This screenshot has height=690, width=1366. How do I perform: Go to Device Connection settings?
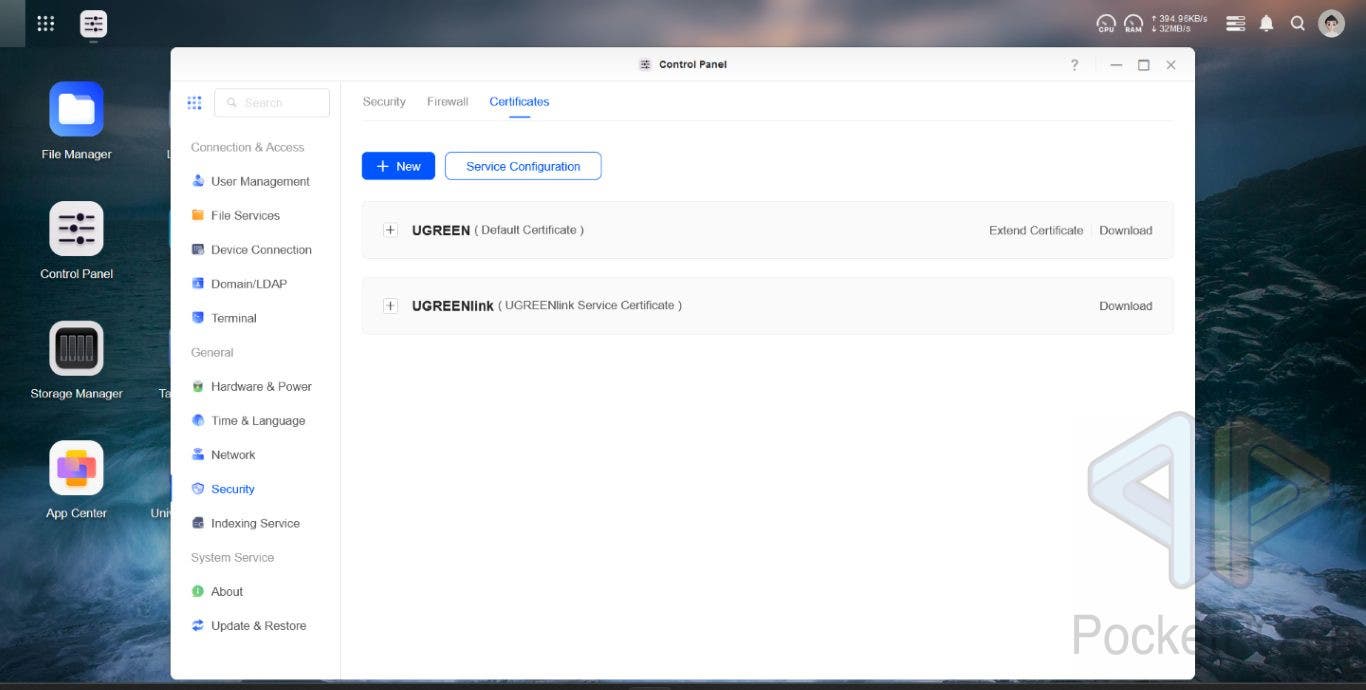pos(252,250)
